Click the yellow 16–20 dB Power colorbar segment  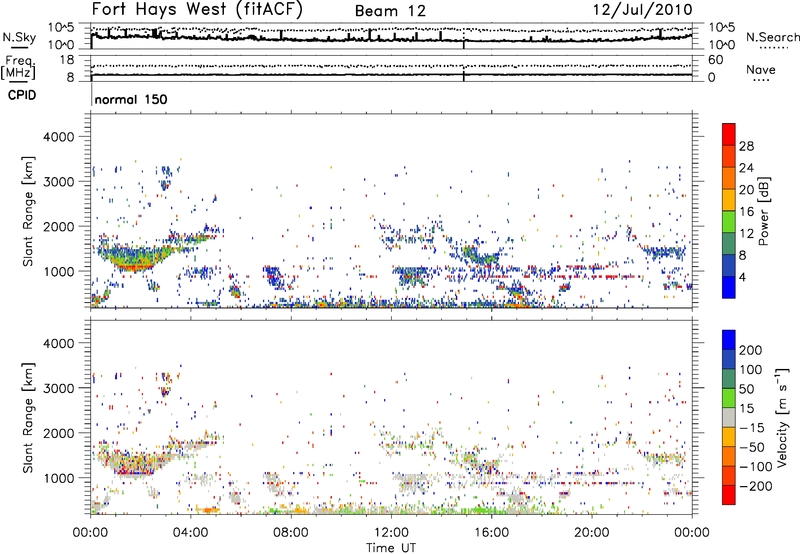[x=729, y=200]
